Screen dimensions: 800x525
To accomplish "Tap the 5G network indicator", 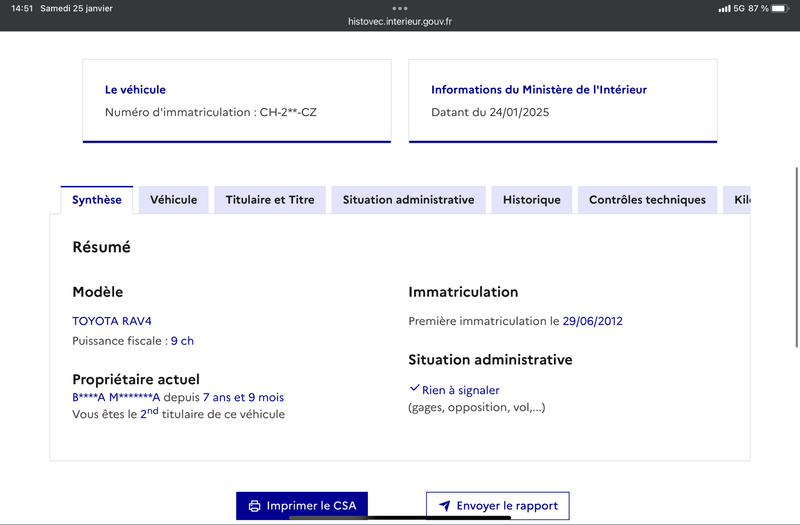I will pos(739,8).
